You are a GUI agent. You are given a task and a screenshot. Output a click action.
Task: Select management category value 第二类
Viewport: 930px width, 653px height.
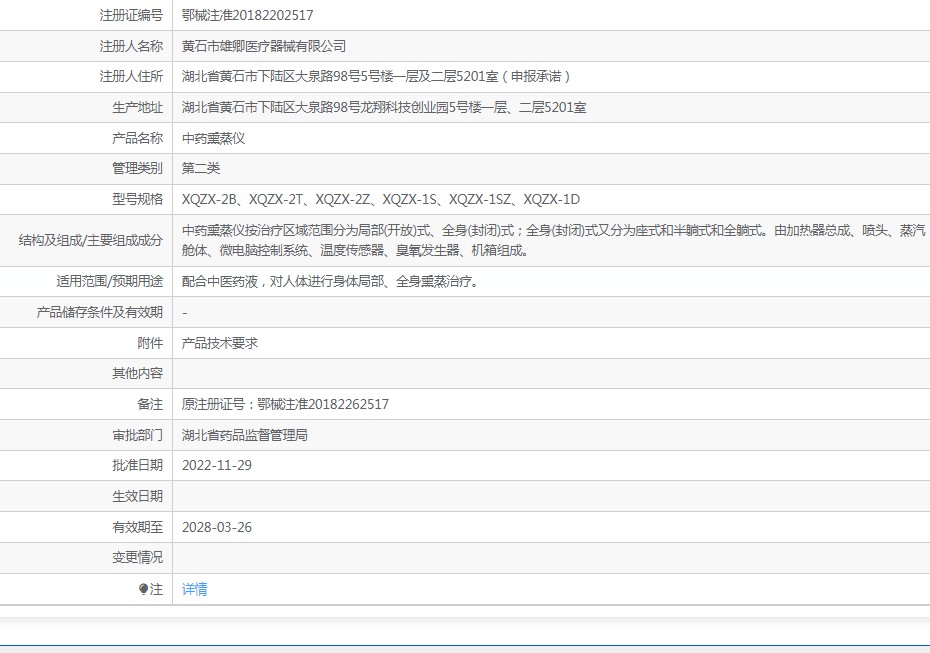[x=200, y=168]
